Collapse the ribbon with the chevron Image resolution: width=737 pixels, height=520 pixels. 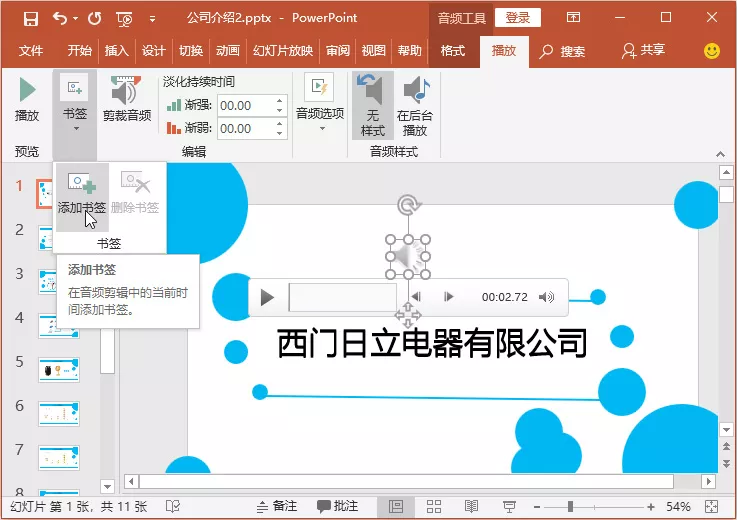pyautogui.click(x=720, y=154)
